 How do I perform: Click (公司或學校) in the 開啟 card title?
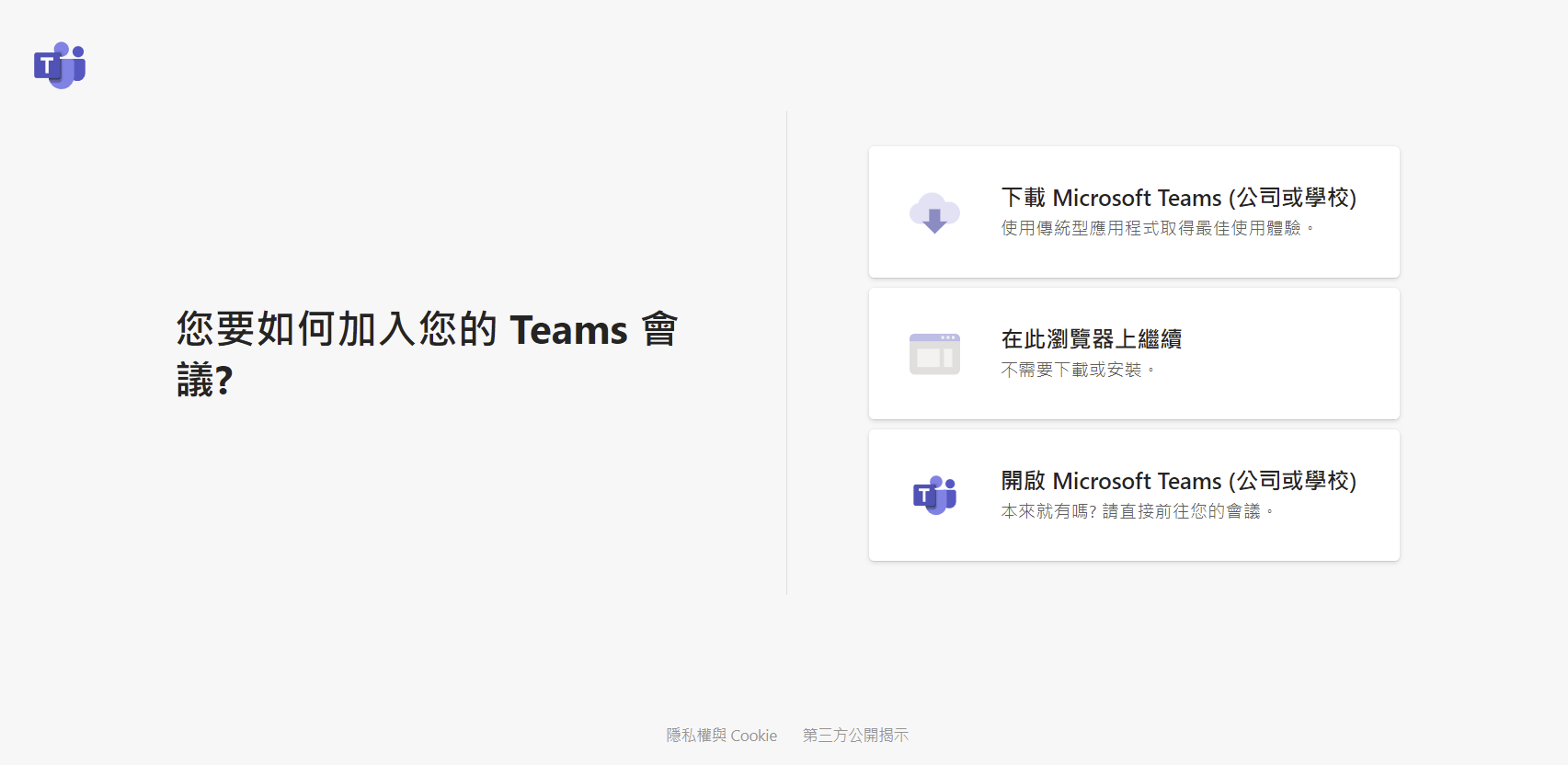(x=1292, y=481)
